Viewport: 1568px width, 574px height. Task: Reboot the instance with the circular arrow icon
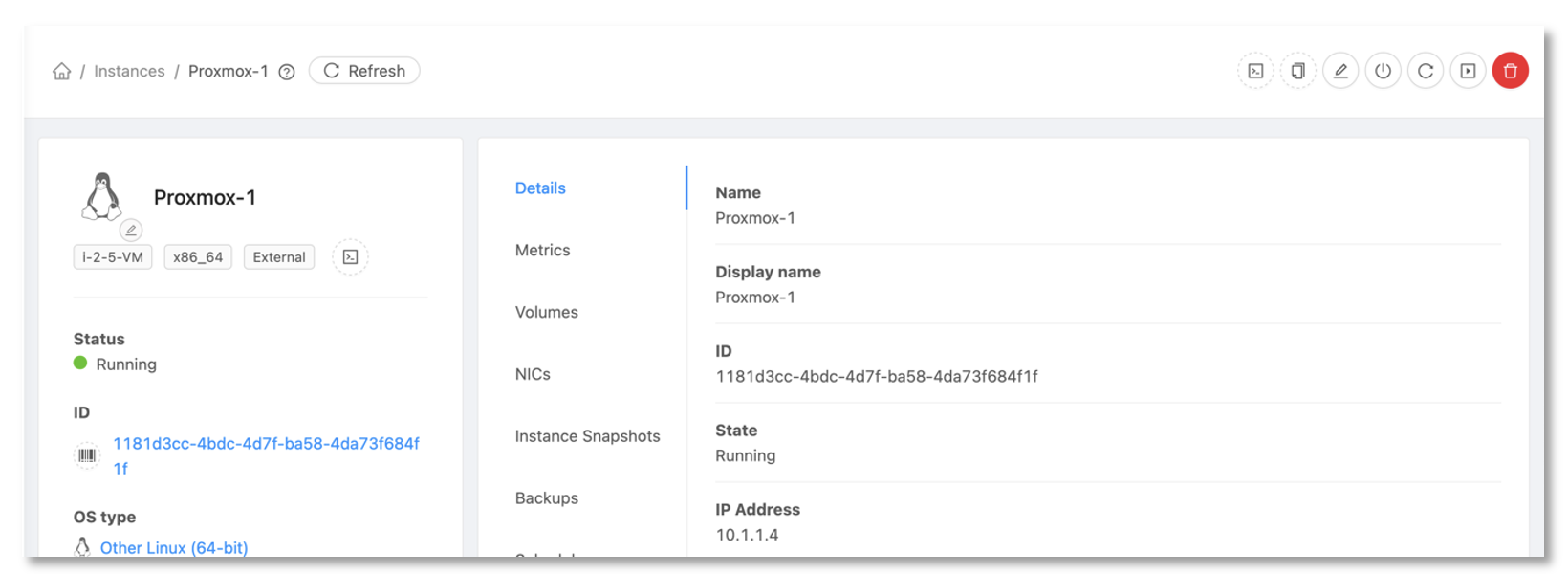click(x=1426, y=71)
